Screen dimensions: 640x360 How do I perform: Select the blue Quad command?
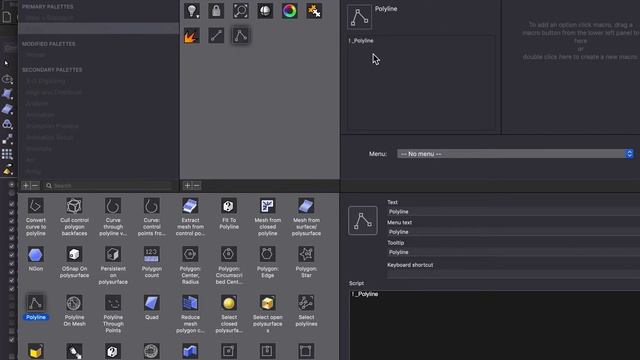point(151,307)
